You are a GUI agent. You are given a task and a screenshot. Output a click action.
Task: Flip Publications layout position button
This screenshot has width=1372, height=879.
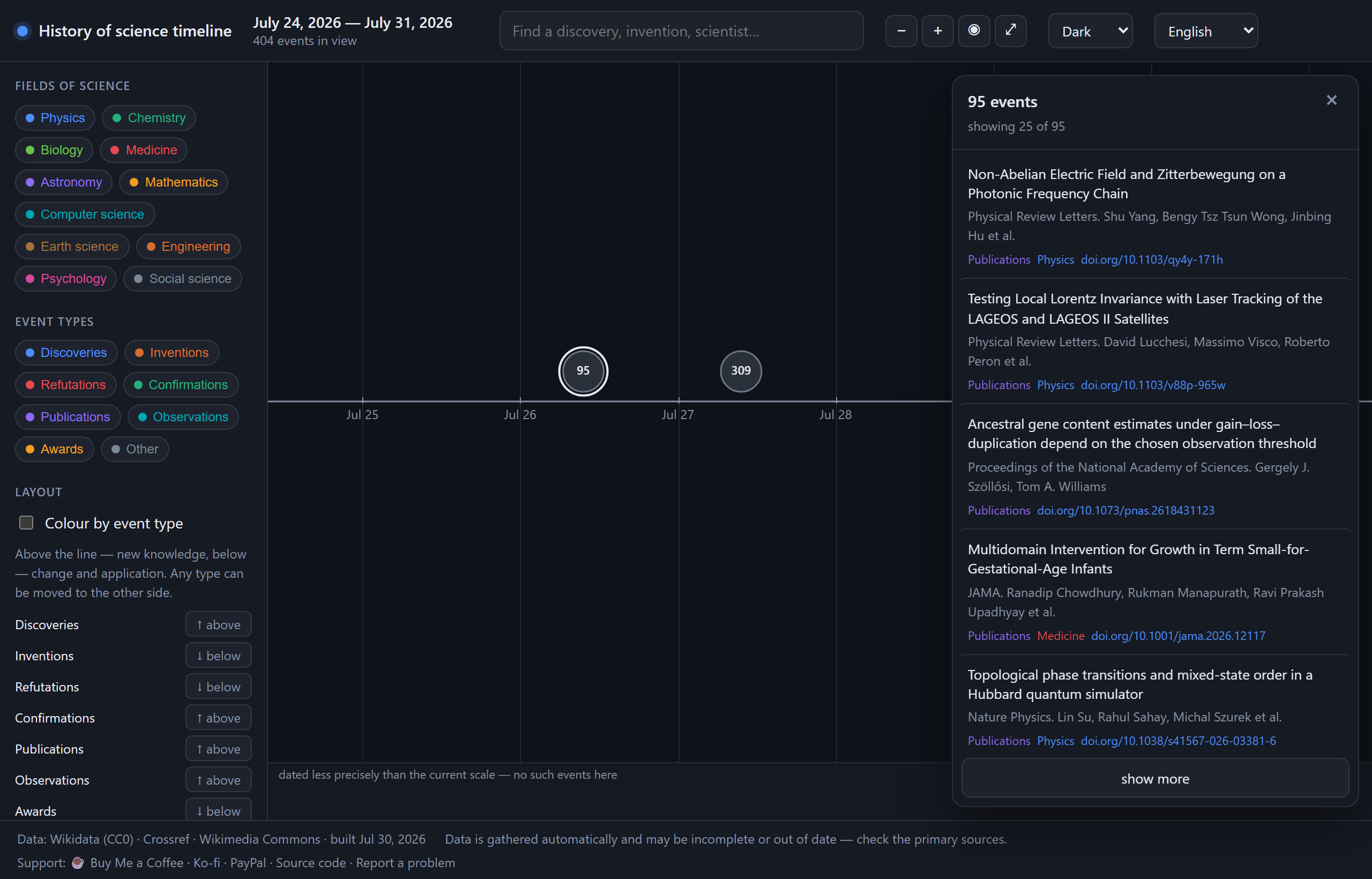219,749
